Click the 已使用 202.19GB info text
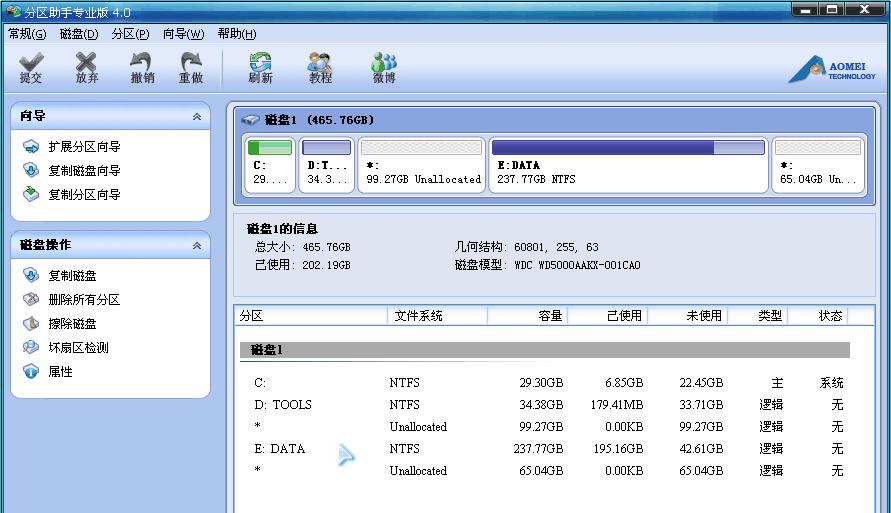 [x=302, y=265]
